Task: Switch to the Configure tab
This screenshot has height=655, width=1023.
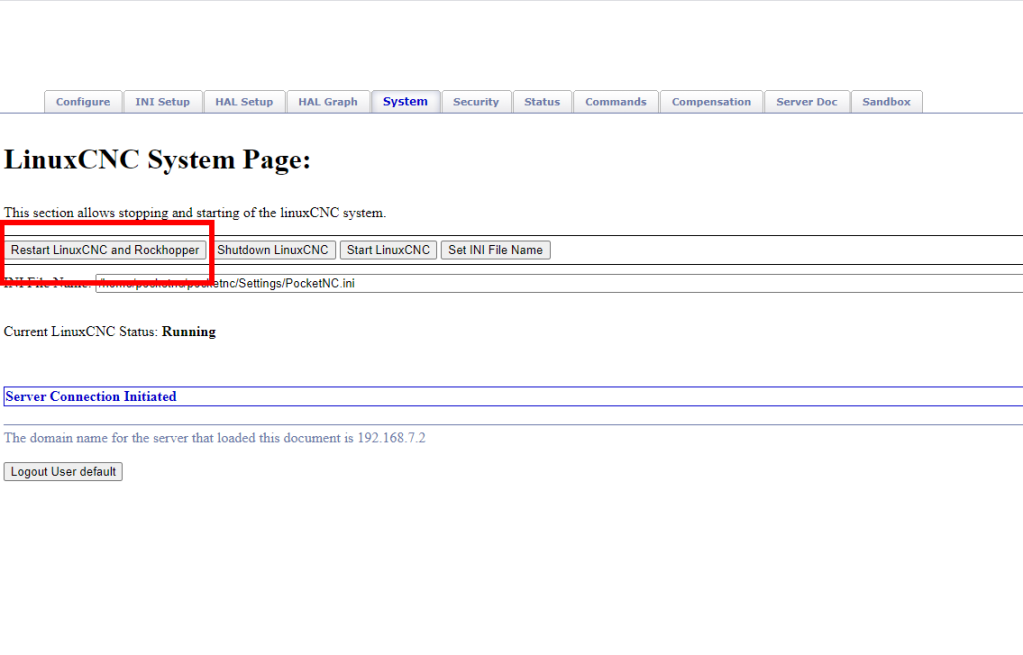Action: (83, 101)
